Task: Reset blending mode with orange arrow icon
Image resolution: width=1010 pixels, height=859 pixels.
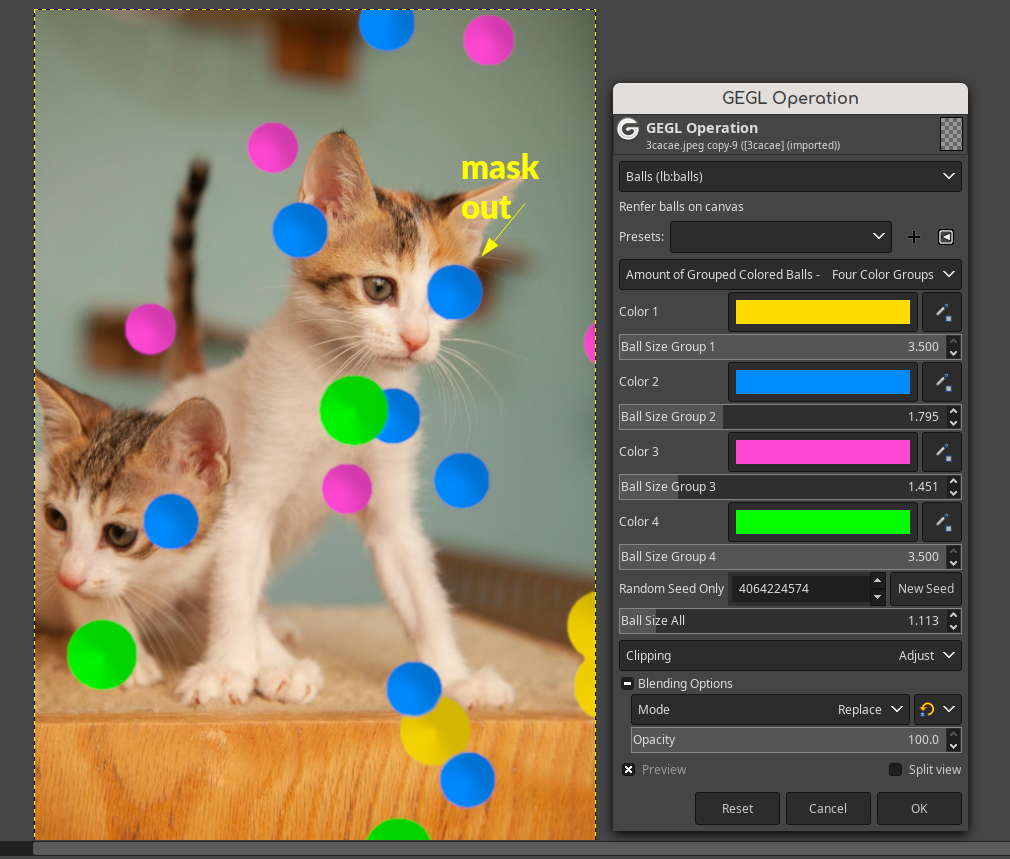Action: (927, 710)
